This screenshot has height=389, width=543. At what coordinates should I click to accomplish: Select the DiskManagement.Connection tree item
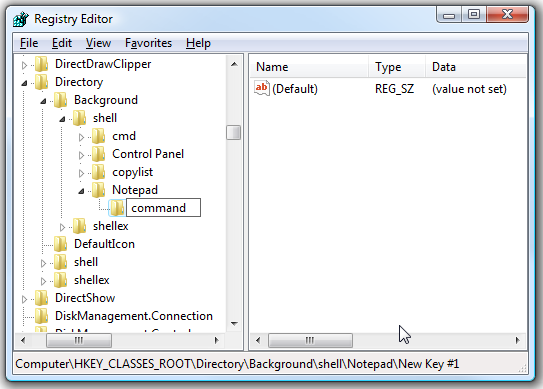[134, 316]
